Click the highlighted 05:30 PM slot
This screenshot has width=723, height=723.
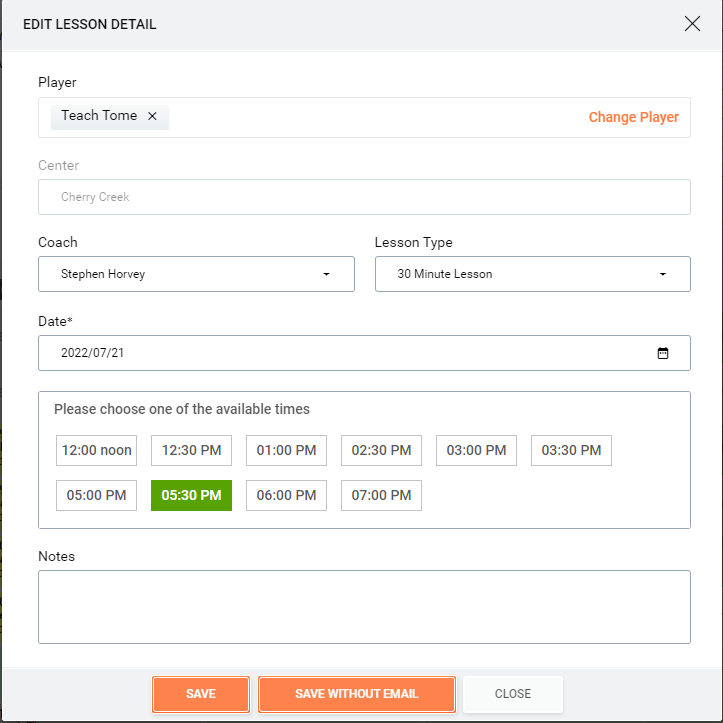pos(191,495)
